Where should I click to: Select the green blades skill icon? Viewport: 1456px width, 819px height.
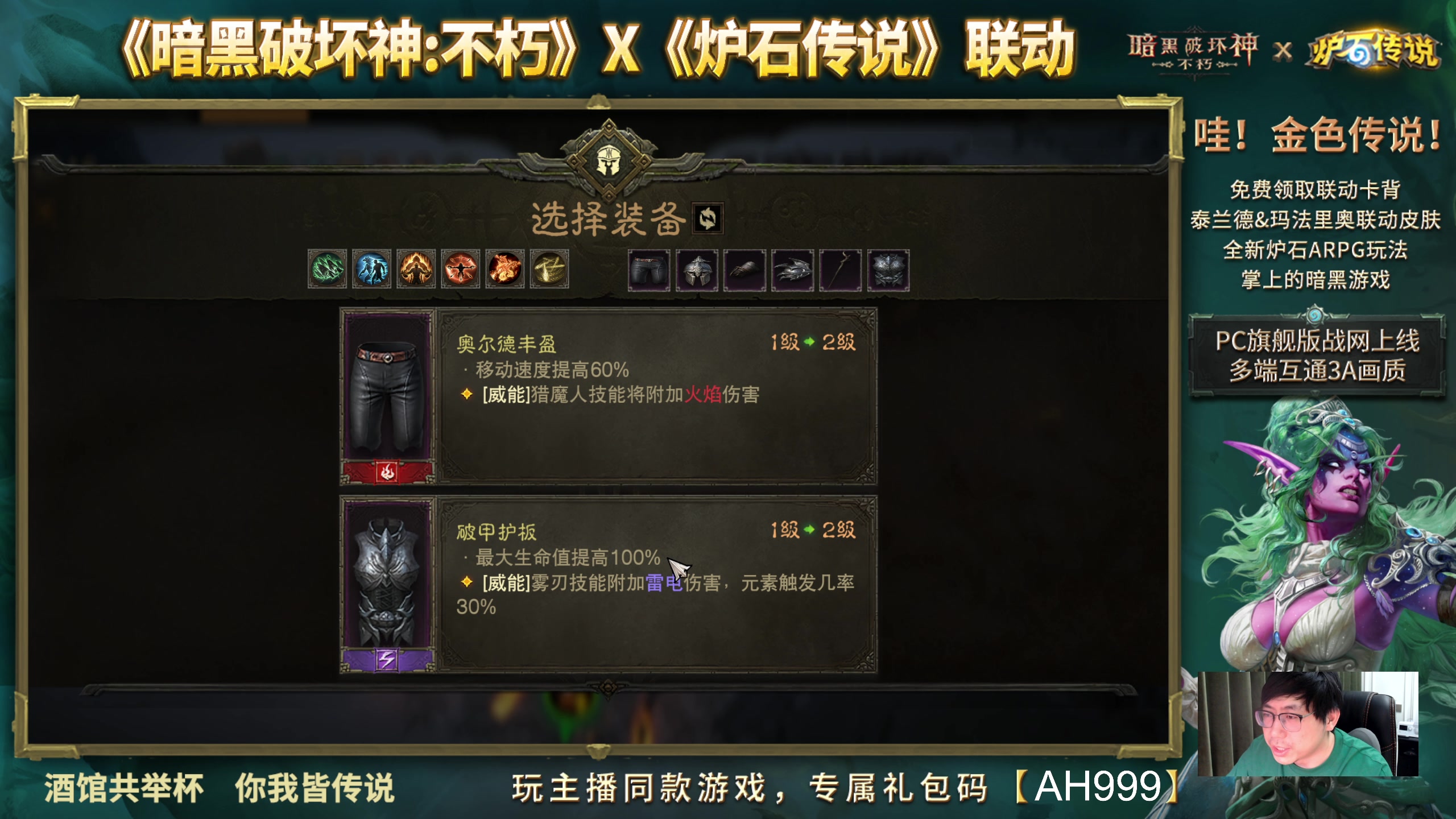click(x=327, y=268)
